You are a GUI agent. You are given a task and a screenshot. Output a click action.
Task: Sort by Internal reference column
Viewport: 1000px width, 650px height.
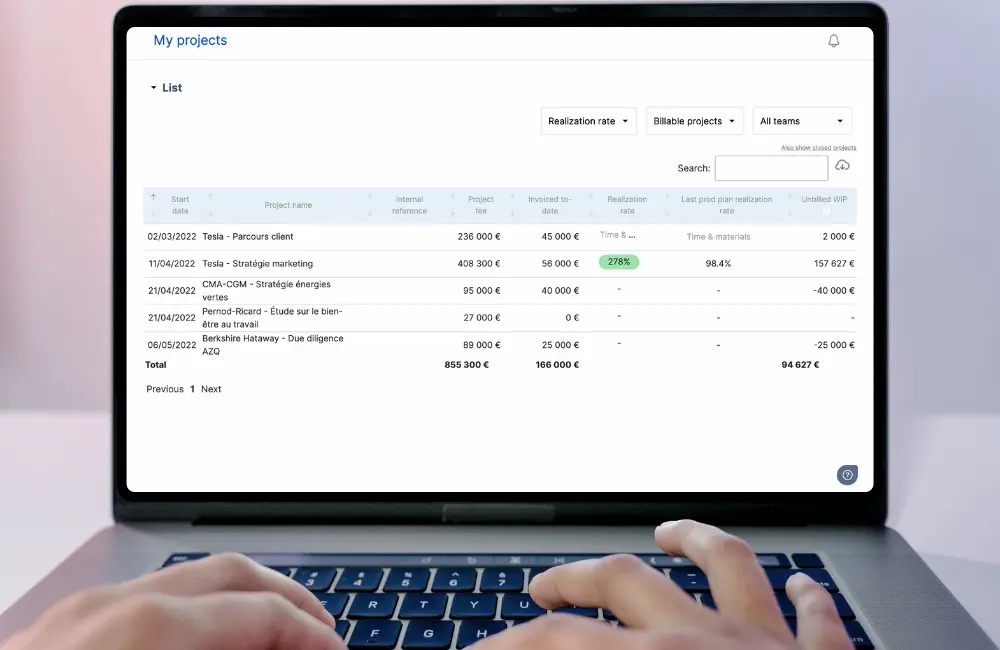click(x=409, y=205)
